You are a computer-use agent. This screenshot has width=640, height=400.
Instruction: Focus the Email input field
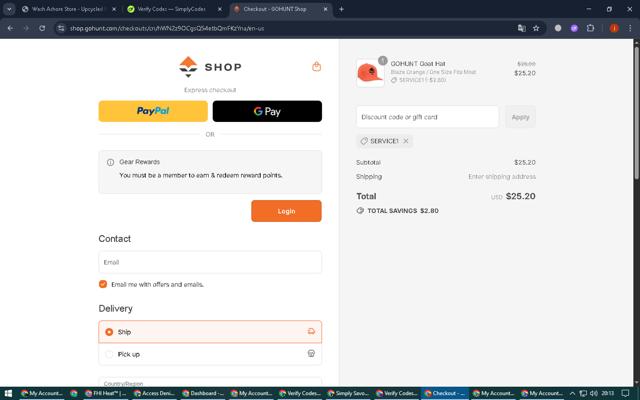(x=210, y=262)
